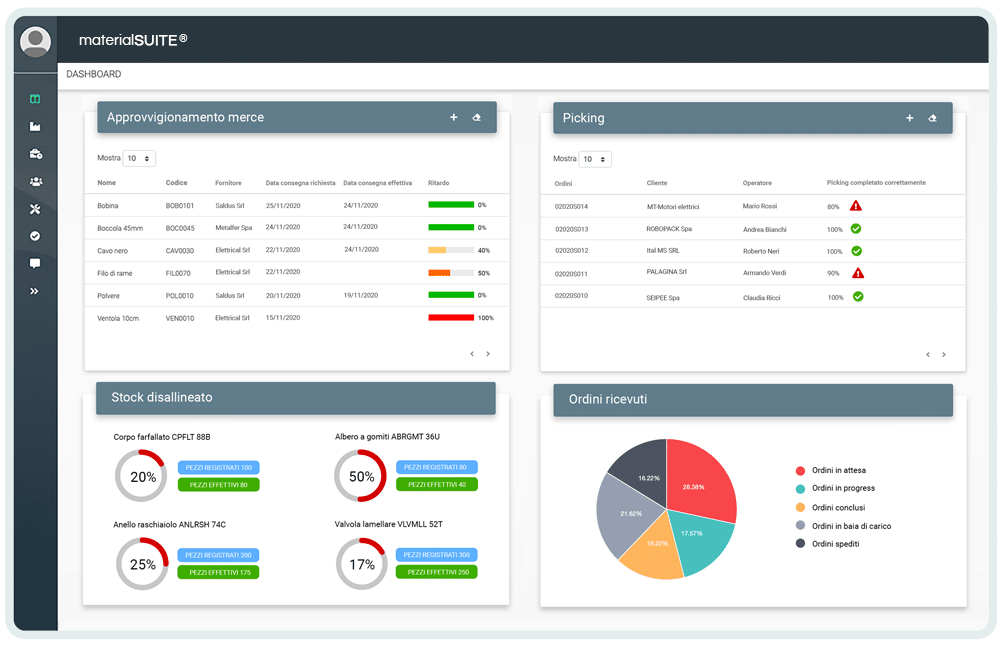Click the plus icon in Picking header
This screenshot has width=1000, height=649.
point(909,118)
